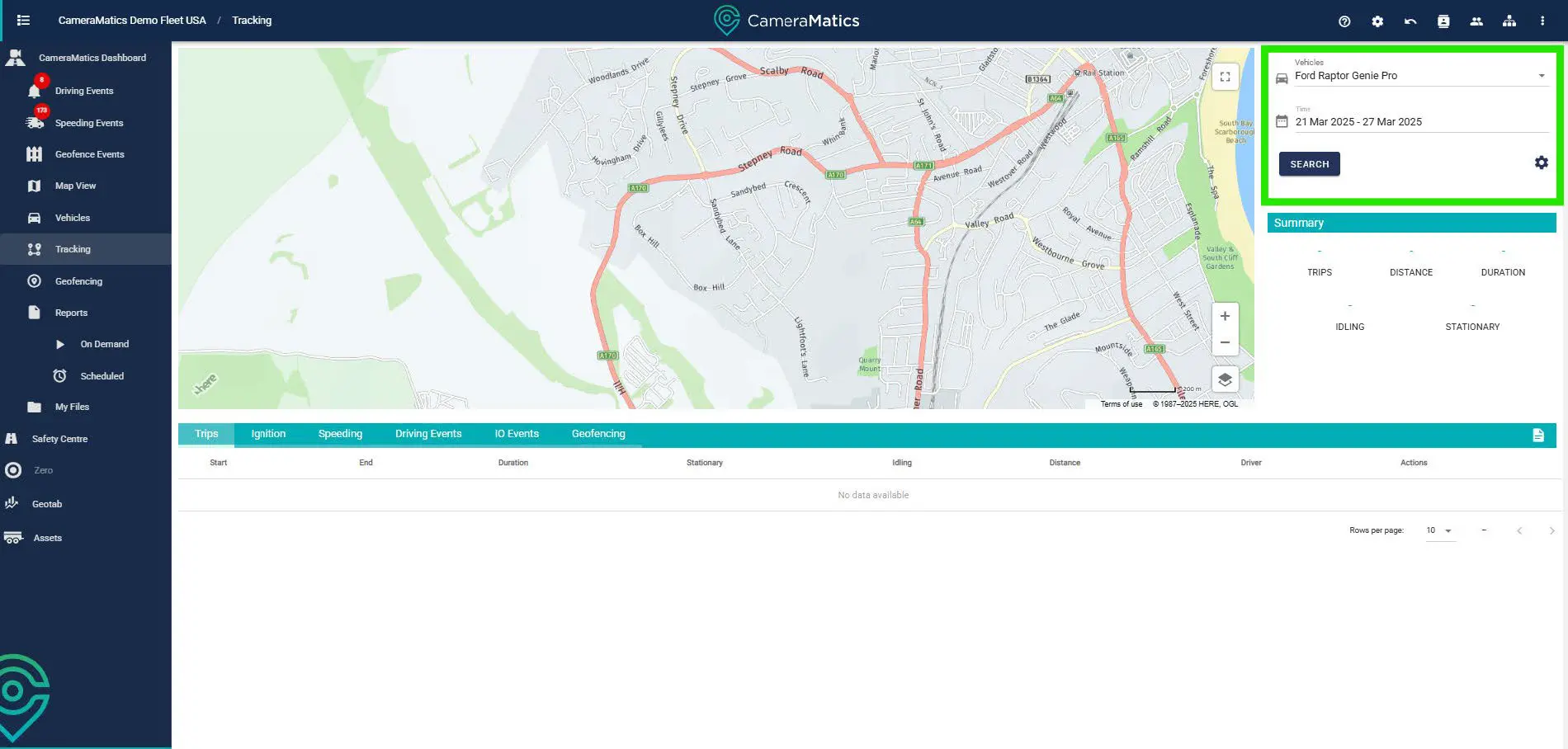Switch to Speeding tab
This screenshot has height=749, width=1568.
coord(340,434)
